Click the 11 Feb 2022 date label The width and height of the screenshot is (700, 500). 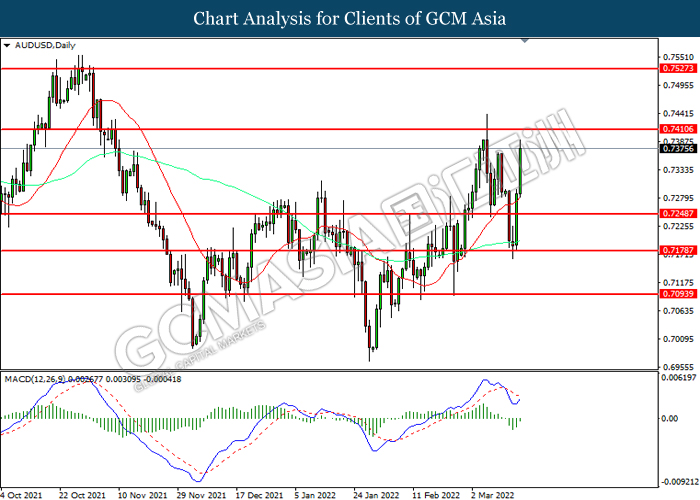click(x=436, y=495)
